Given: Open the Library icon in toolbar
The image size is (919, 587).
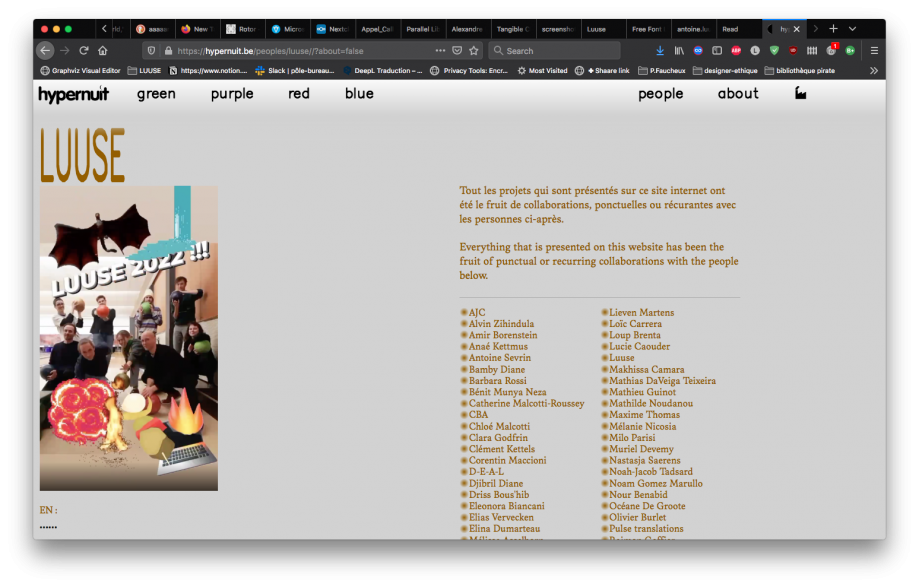Looking at the screenshot, I should 679,50.
